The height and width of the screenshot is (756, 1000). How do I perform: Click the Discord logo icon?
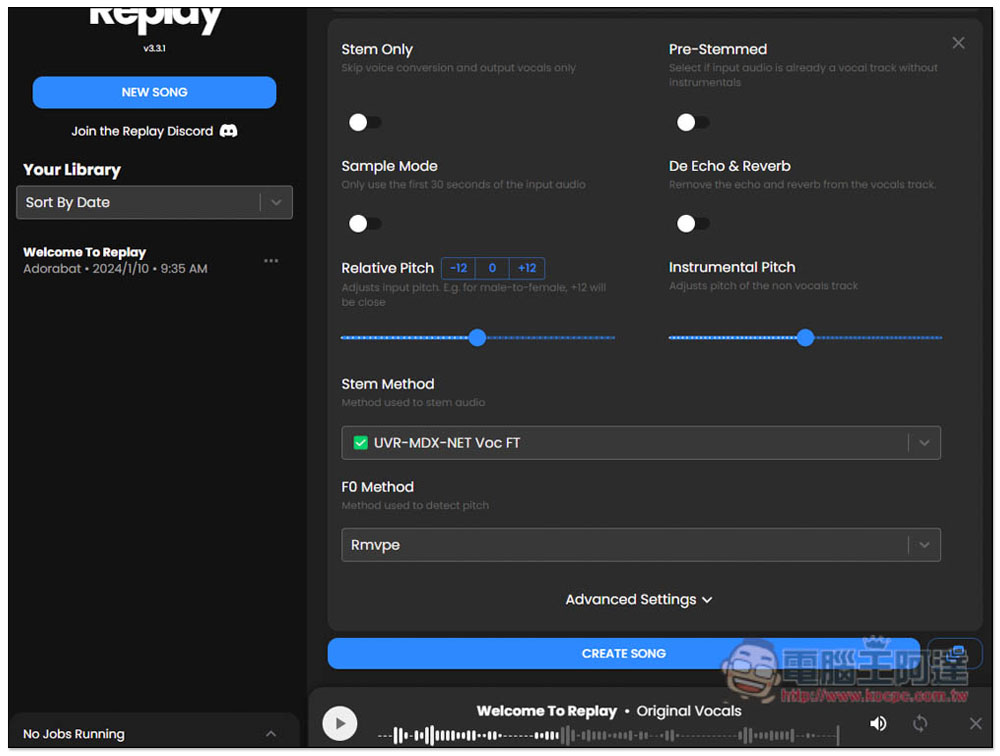coord(228,131)
